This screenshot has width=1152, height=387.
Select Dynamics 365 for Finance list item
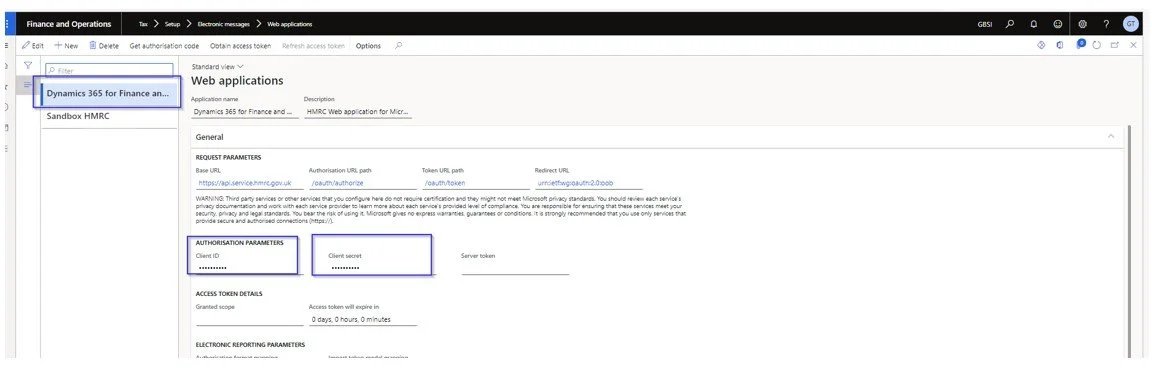coord(109,93)
